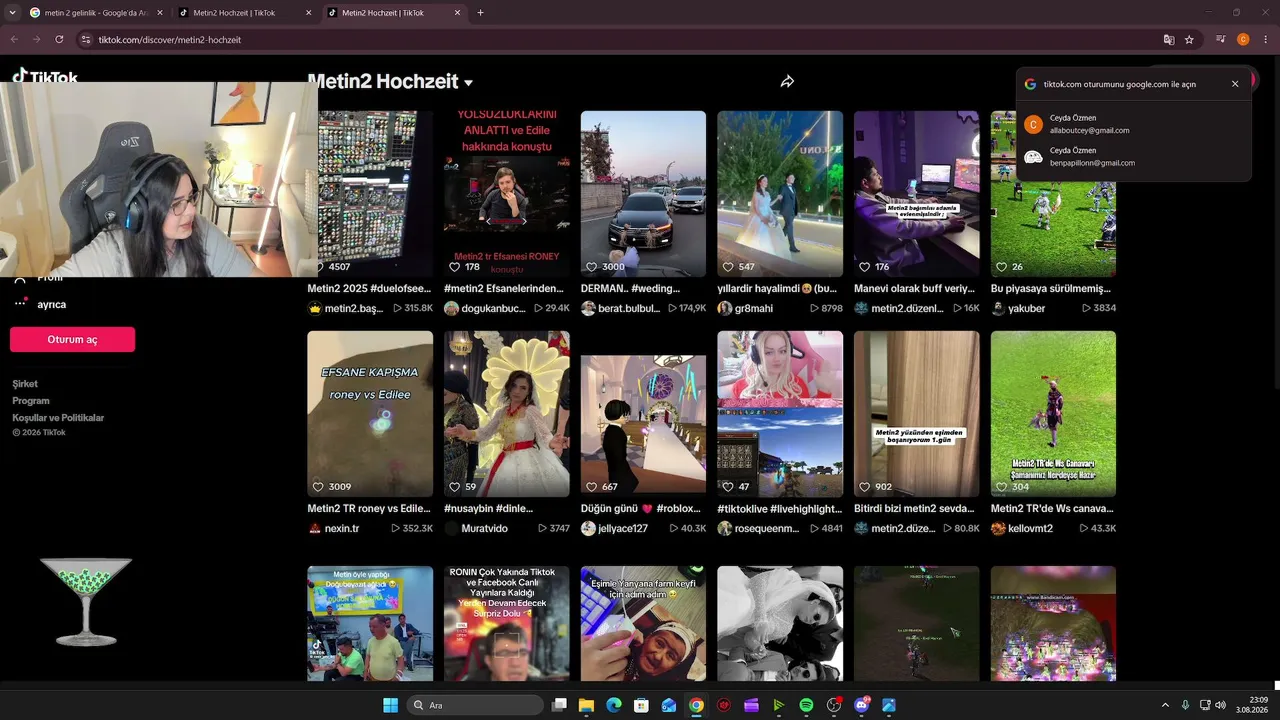
Task: Open the Chrome profile avatar
Action: point(1243,40)
